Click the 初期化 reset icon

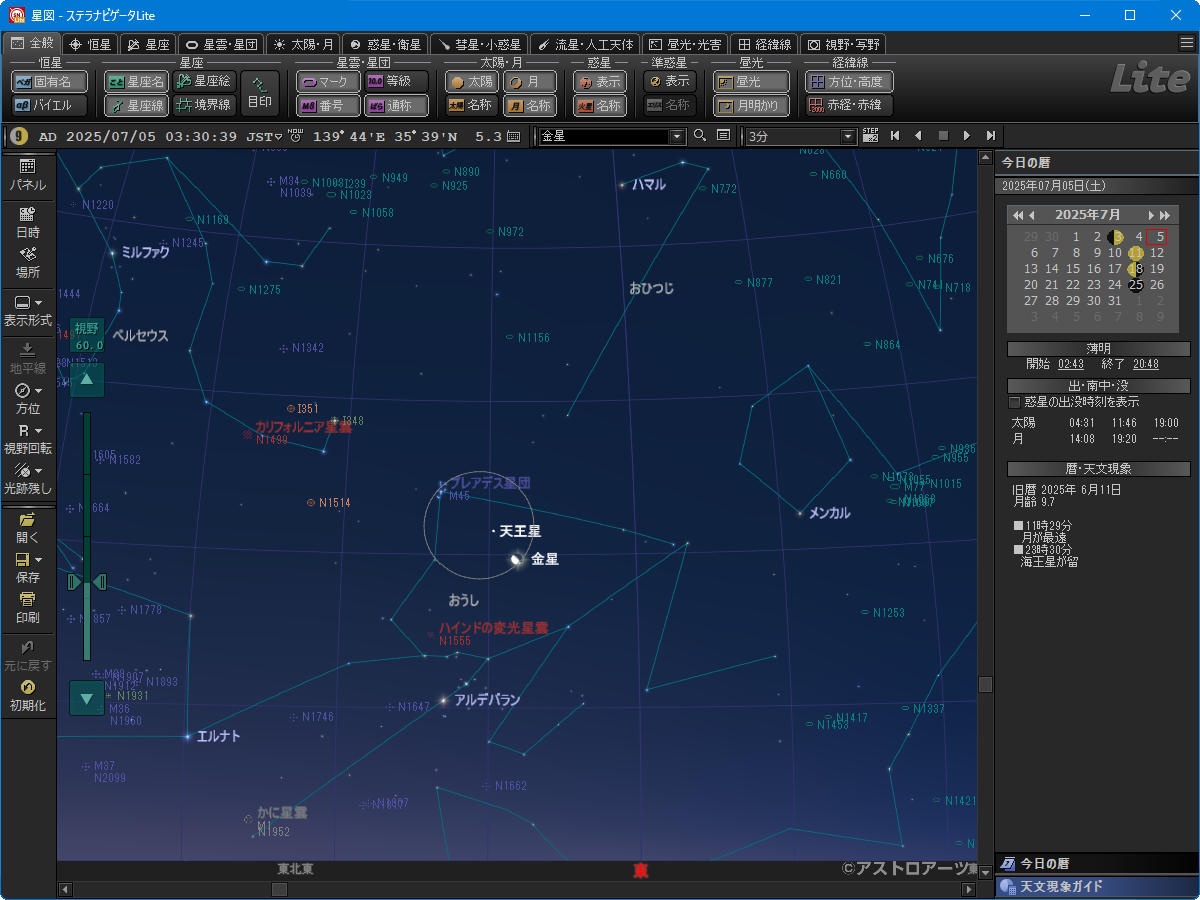(27, 687)
